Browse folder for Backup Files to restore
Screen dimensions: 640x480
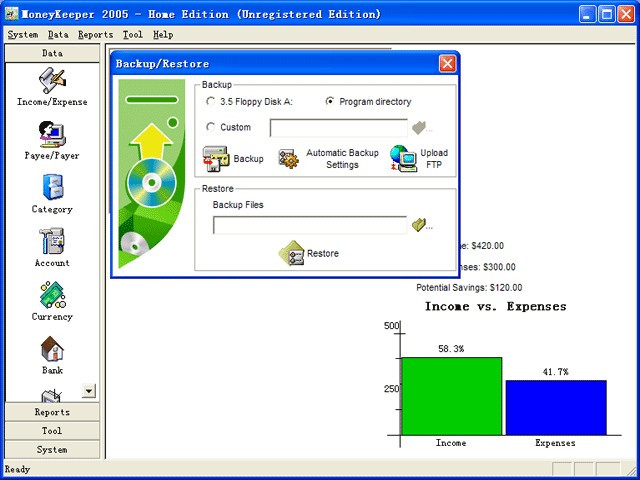pyautogui.click(x=422, y=225)
